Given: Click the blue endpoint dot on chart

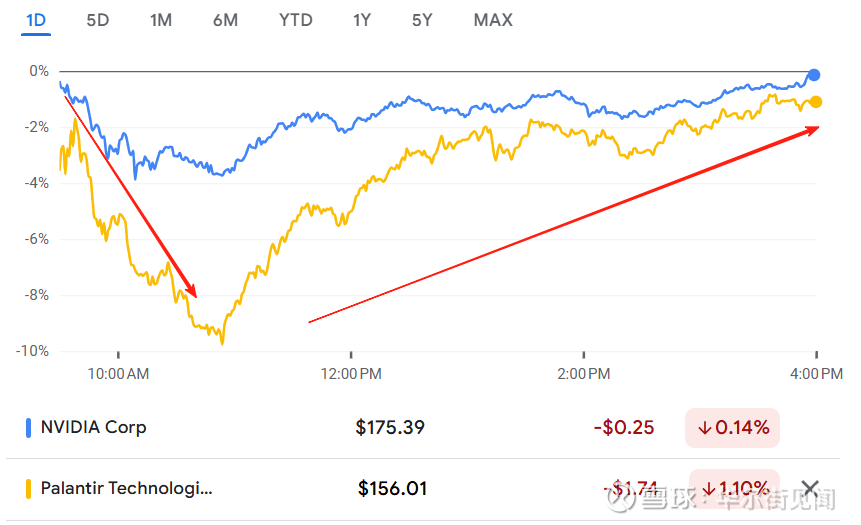Looking at the screenshot, I should [x=814, y=75].
